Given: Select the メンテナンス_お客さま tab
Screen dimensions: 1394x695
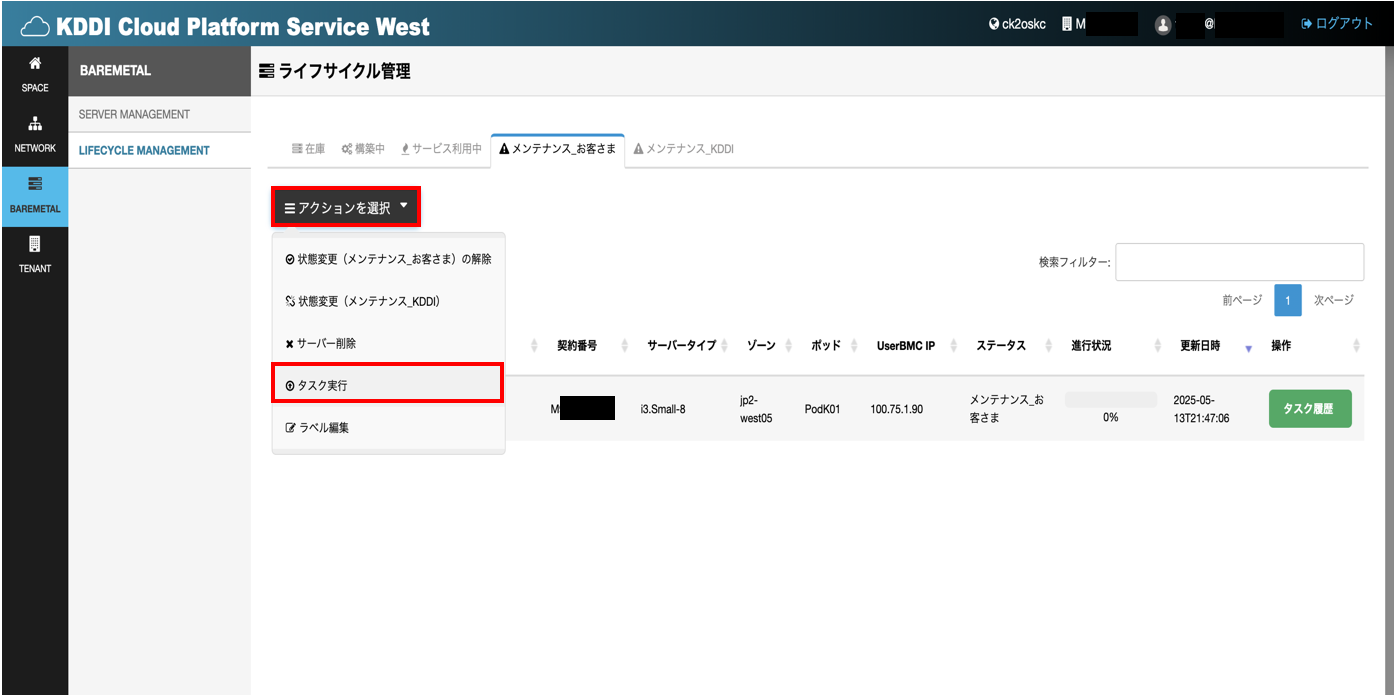Looking at the screenshot, I should [557, 149].
